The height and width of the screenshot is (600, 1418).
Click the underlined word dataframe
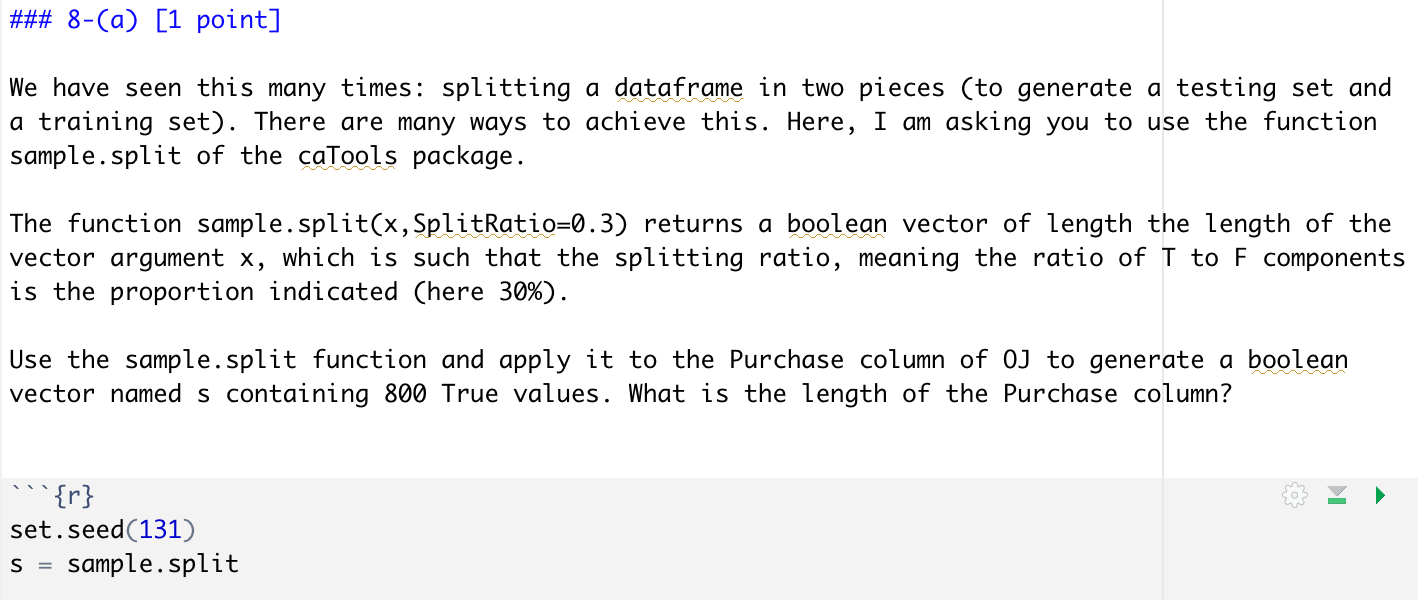679,87
